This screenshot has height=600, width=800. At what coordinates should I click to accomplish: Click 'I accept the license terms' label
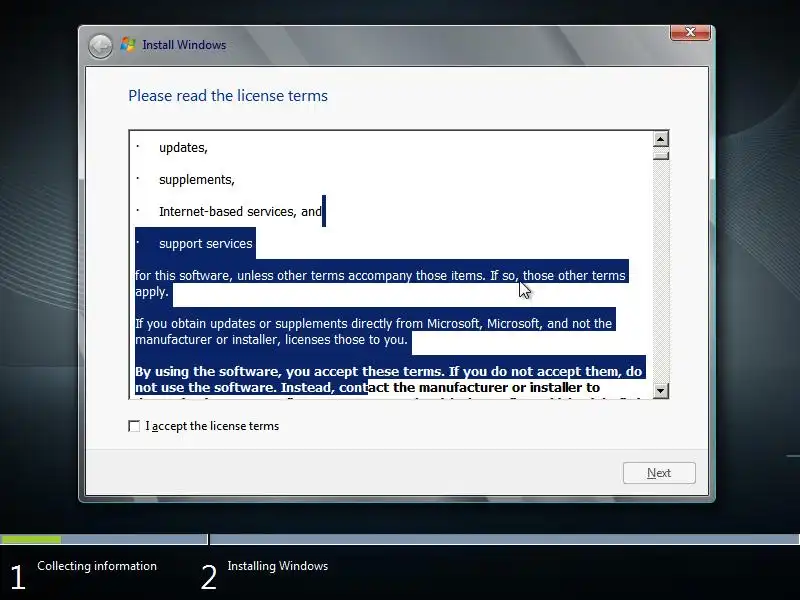click(212, 426)
